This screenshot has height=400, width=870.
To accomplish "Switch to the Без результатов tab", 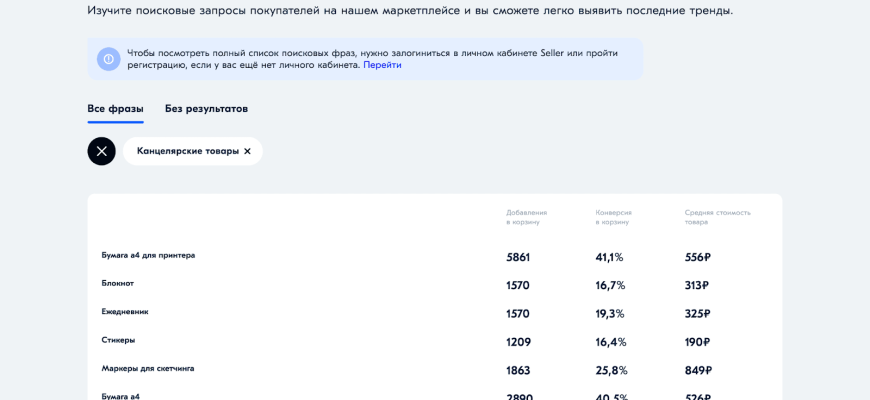I will coord(206,109).
